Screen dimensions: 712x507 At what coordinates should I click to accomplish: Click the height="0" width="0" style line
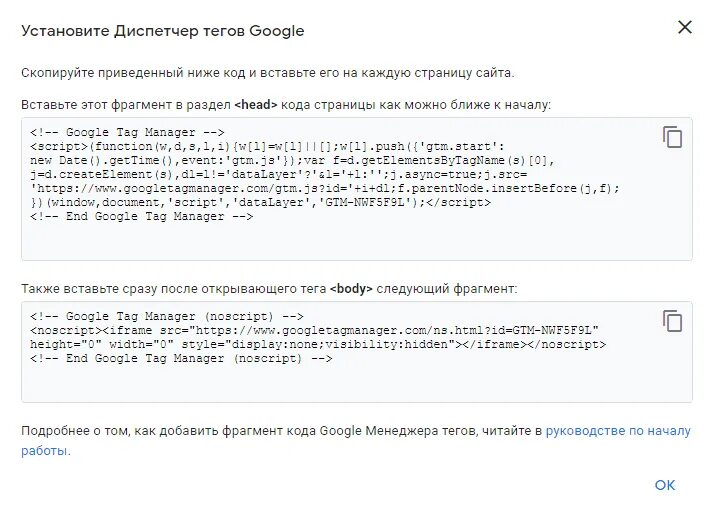318,345
